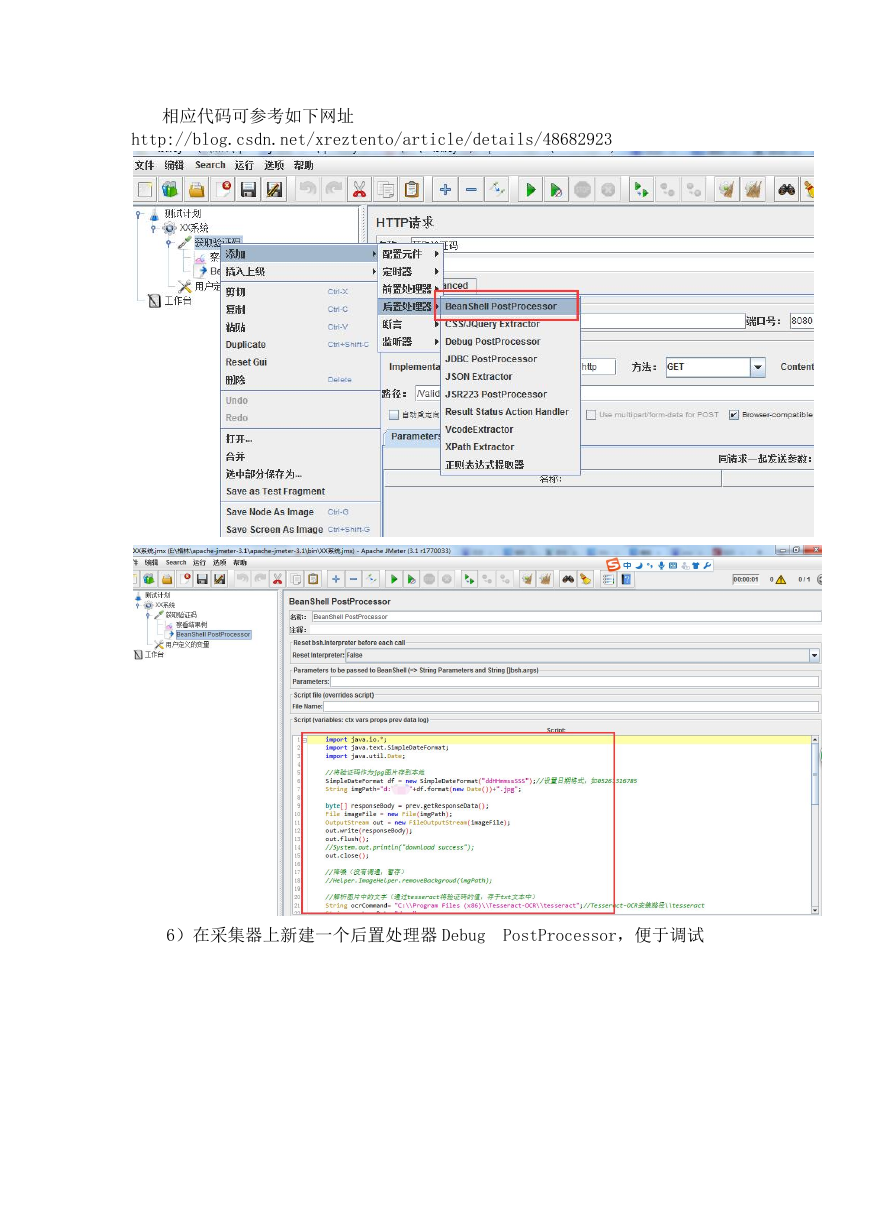Click the Start icon in BeanShell PostProcessor window
Screen dimensions: 869x1228
tap(394, 578)
